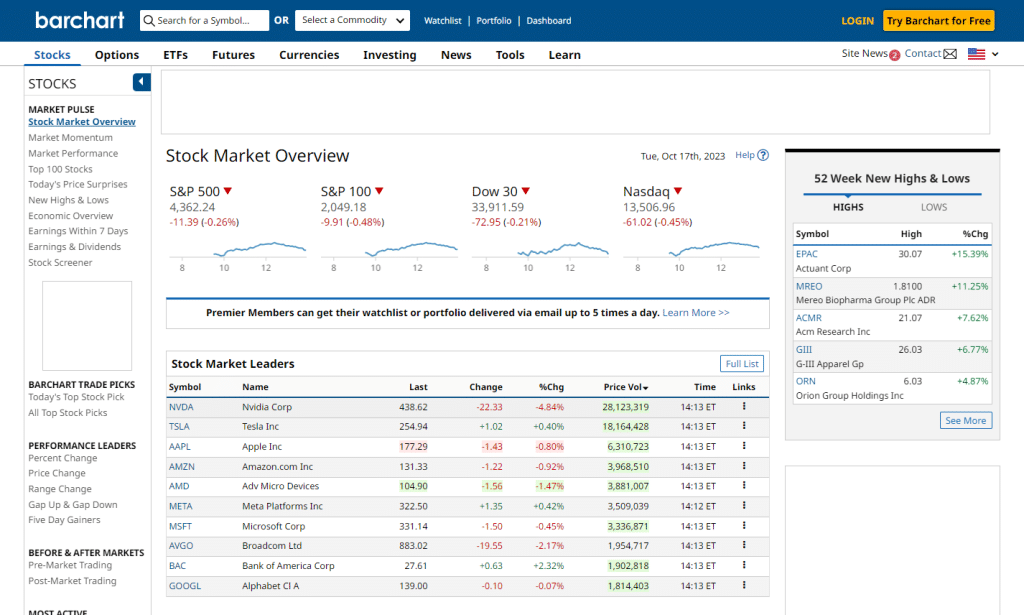This screenshot has width=1024, height=615.
Task: Switch to the Options tab
Action: click(x=116, y=55)
